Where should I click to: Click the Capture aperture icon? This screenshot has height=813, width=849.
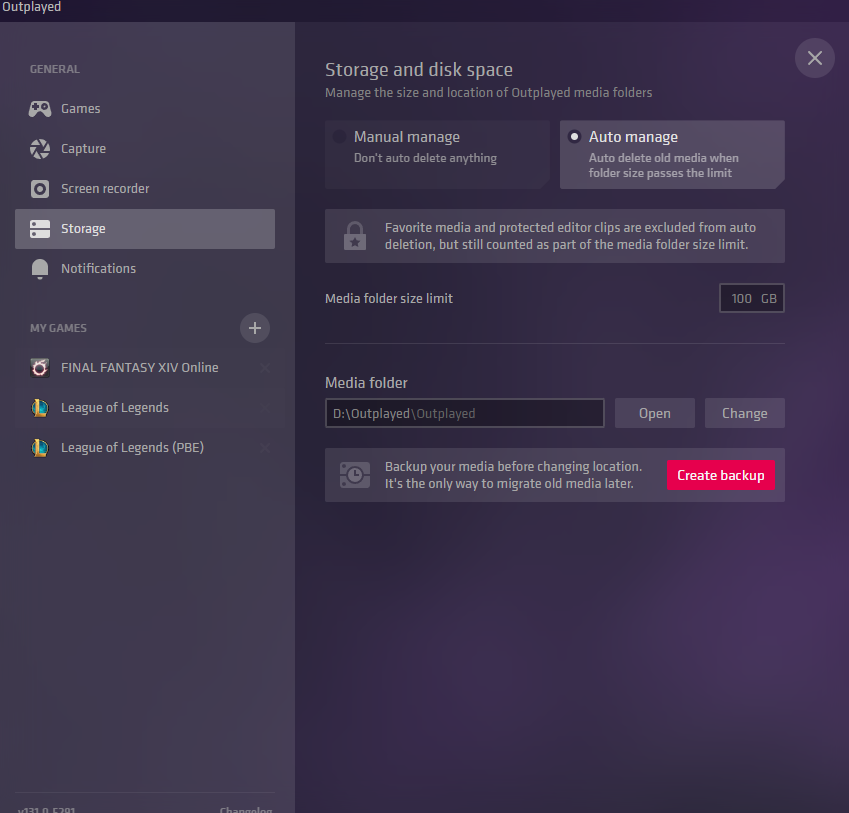(x=40, y=149)
